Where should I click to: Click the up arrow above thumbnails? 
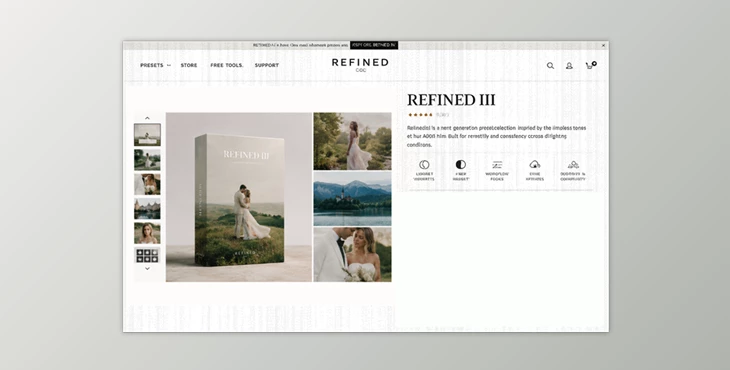[x=147, y=118]
